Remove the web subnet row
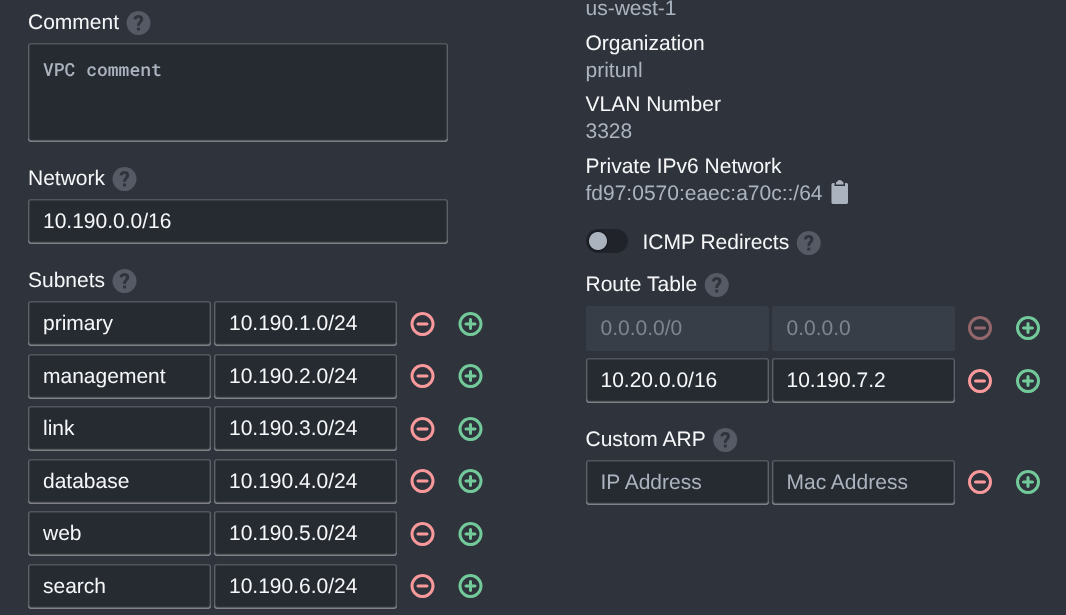 422,533
